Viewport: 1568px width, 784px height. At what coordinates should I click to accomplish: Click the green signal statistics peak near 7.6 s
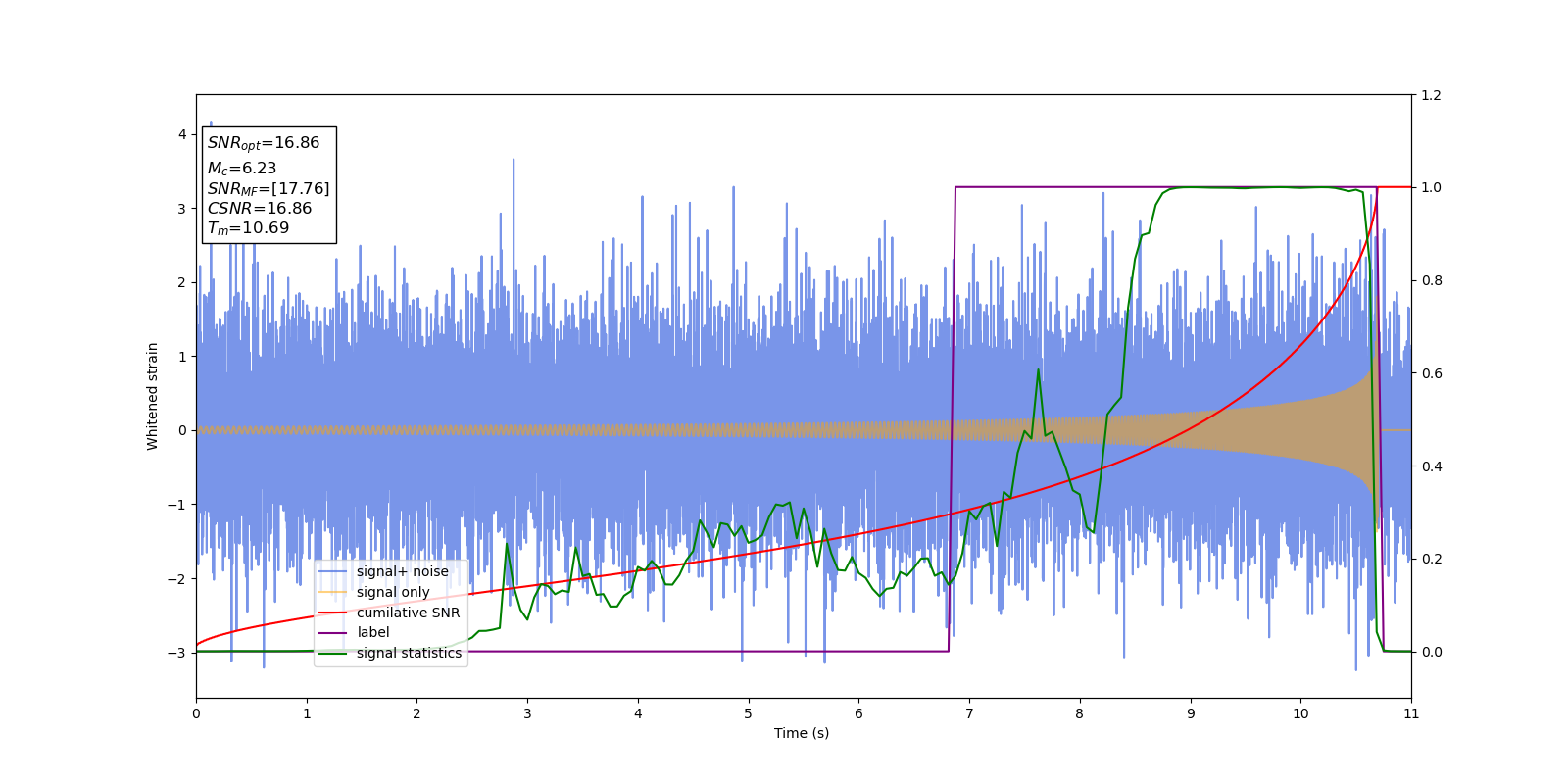pos(1039,370)
